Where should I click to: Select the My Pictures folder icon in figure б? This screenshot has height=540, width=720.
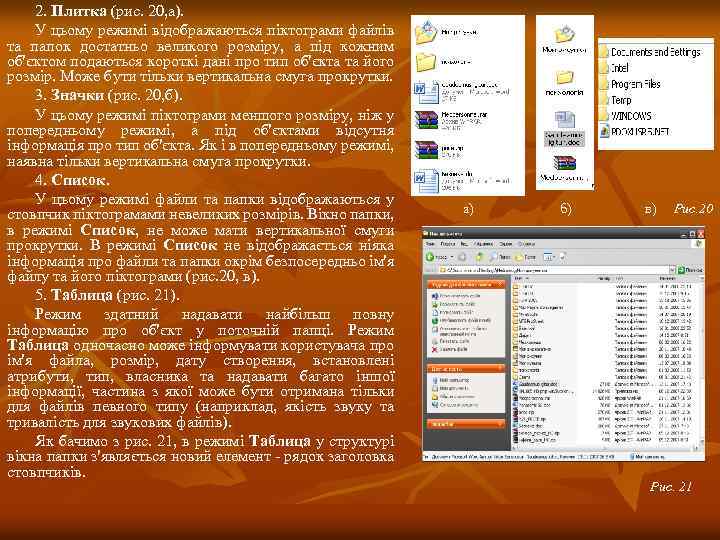click(564, 39)
